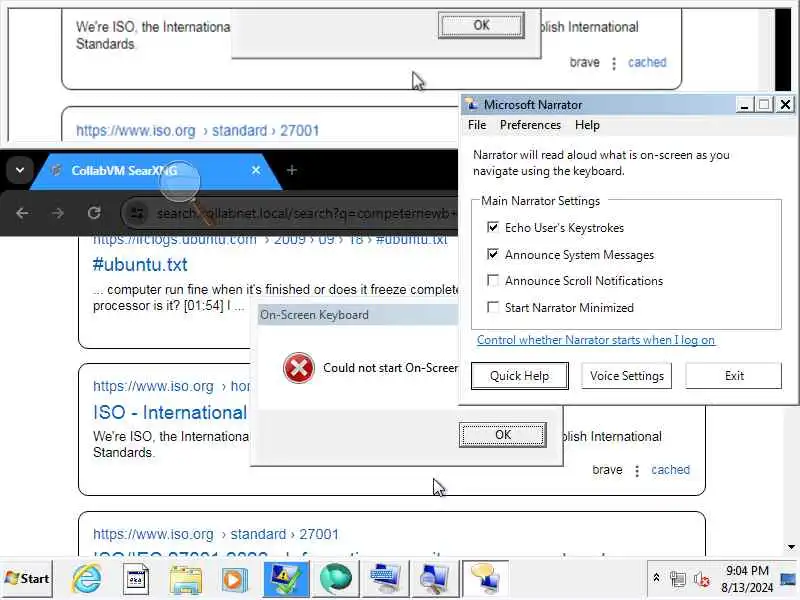Open the Help menu in Narrator
Image resolution: width=800 pixels, height=600 pixels.
(x=587, y=125)
